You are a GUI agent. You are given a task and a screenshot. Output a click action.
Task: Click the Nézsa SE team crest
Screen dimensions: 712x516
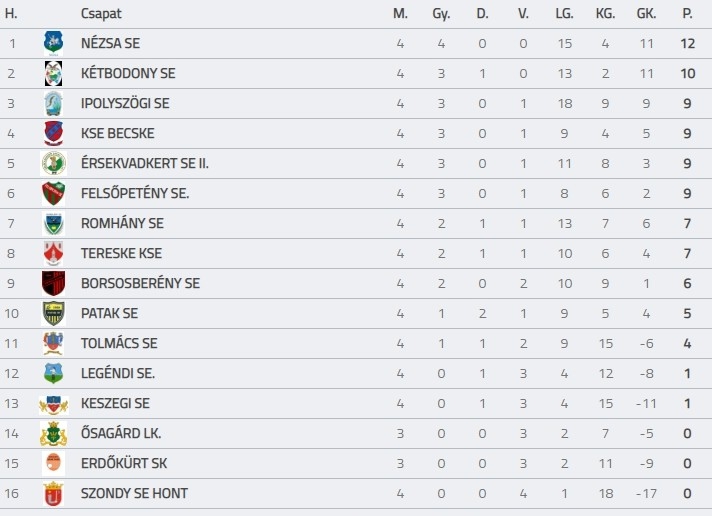coord(54,43)
